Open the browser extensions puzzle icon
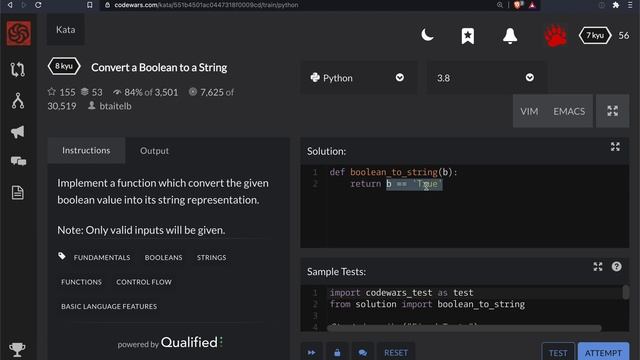 coord(615,5)
